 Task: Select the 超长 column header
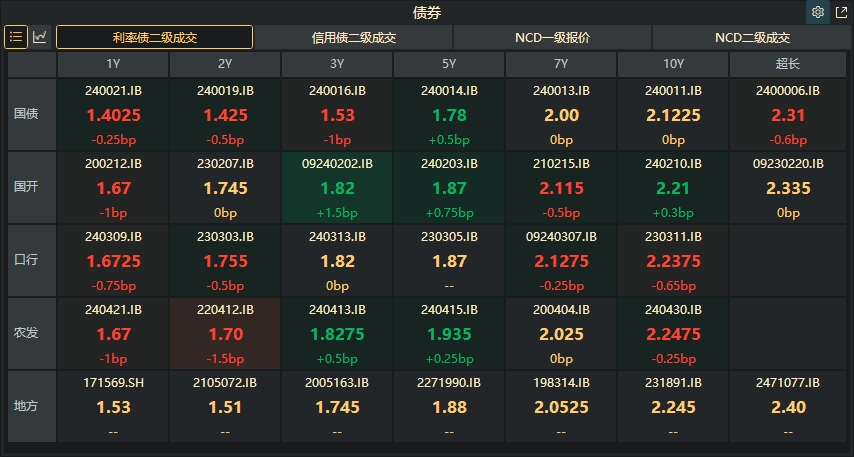pyautogui.click(x=787, y=64)
